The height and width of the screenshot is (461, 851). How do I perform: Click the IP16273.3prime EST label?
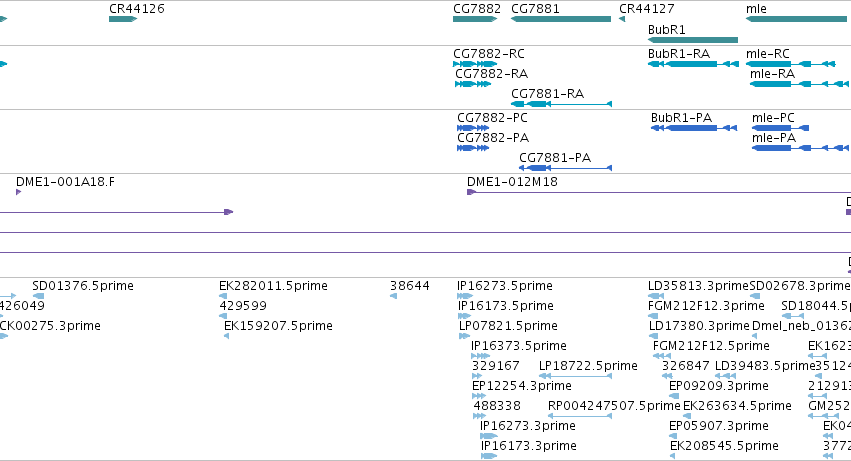(x=528, y=427)
